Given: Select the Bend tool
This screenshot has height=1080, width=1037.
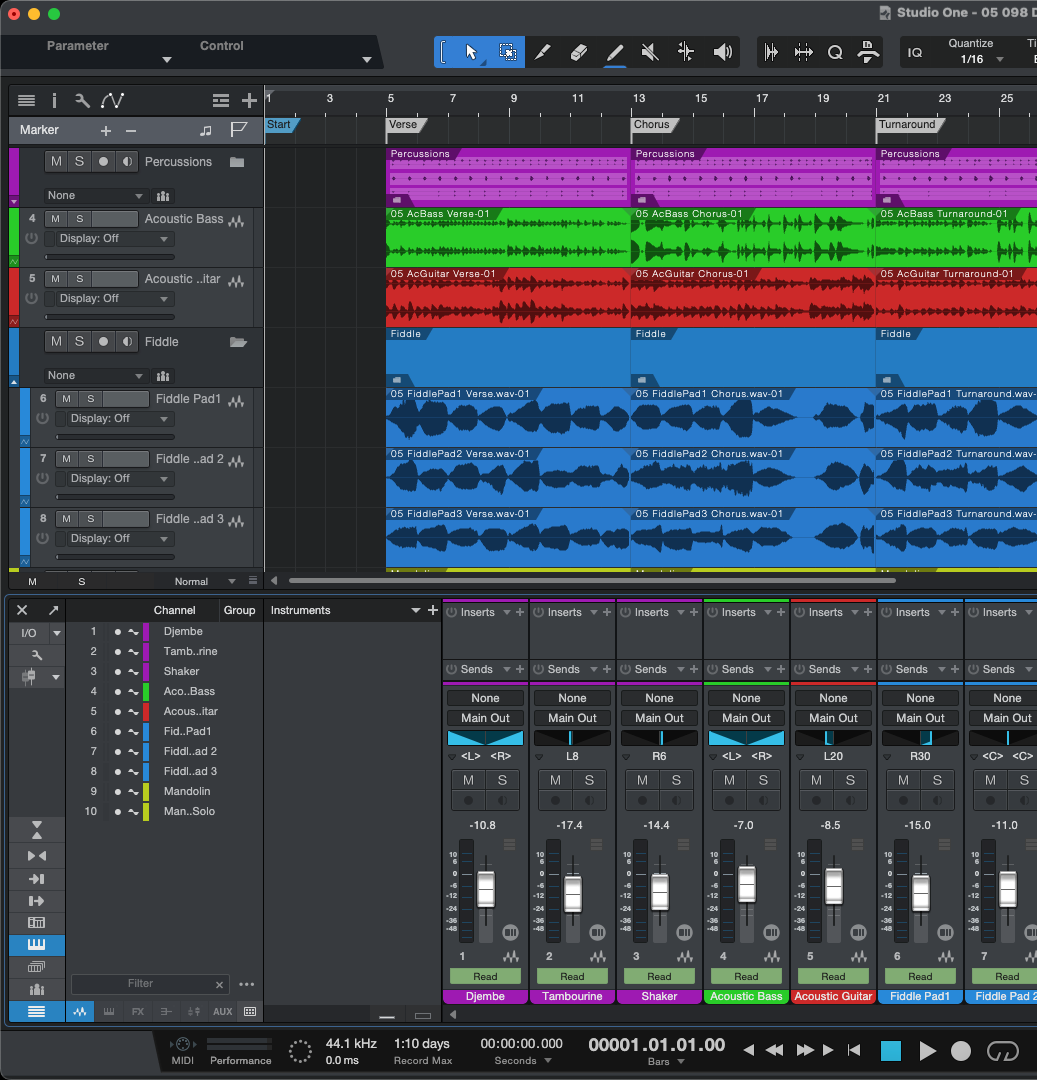Looking at the screenshot, I should tap(686, 52).
